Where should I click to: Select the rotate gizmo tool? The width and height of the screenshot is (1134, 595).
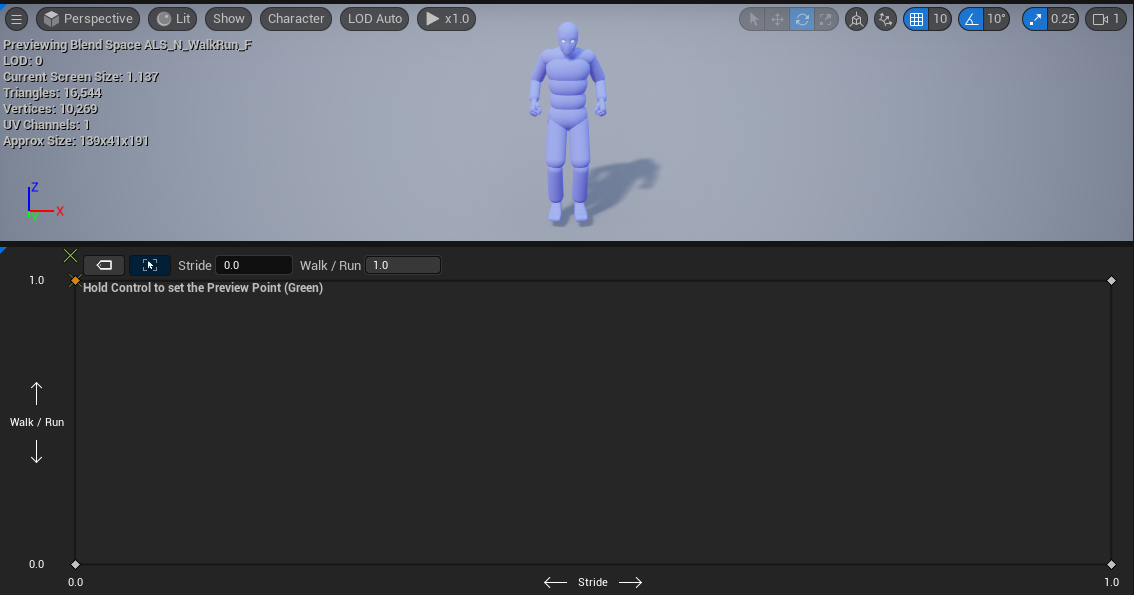[x=802, y=19]
